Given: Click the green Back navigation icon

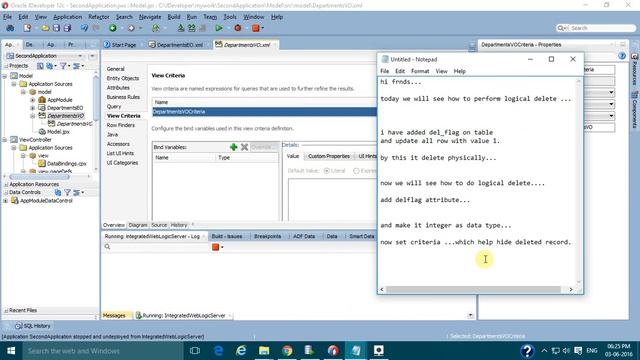Looking at the screenshot, I should click(x=113, y=28).
